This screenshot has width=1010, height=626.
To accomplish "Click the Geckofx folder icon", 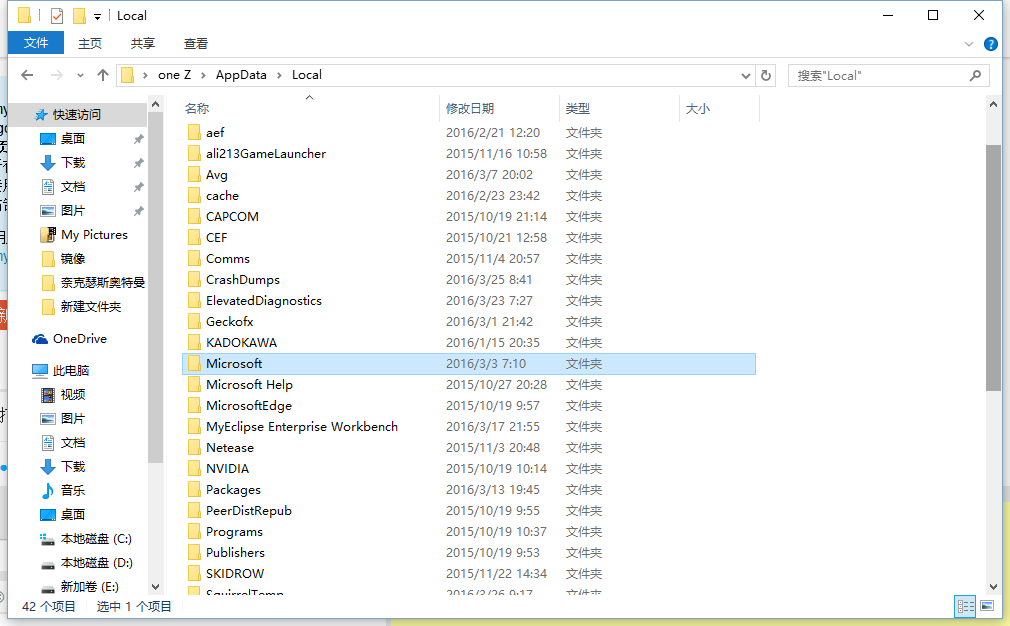I will click(194, 321).
